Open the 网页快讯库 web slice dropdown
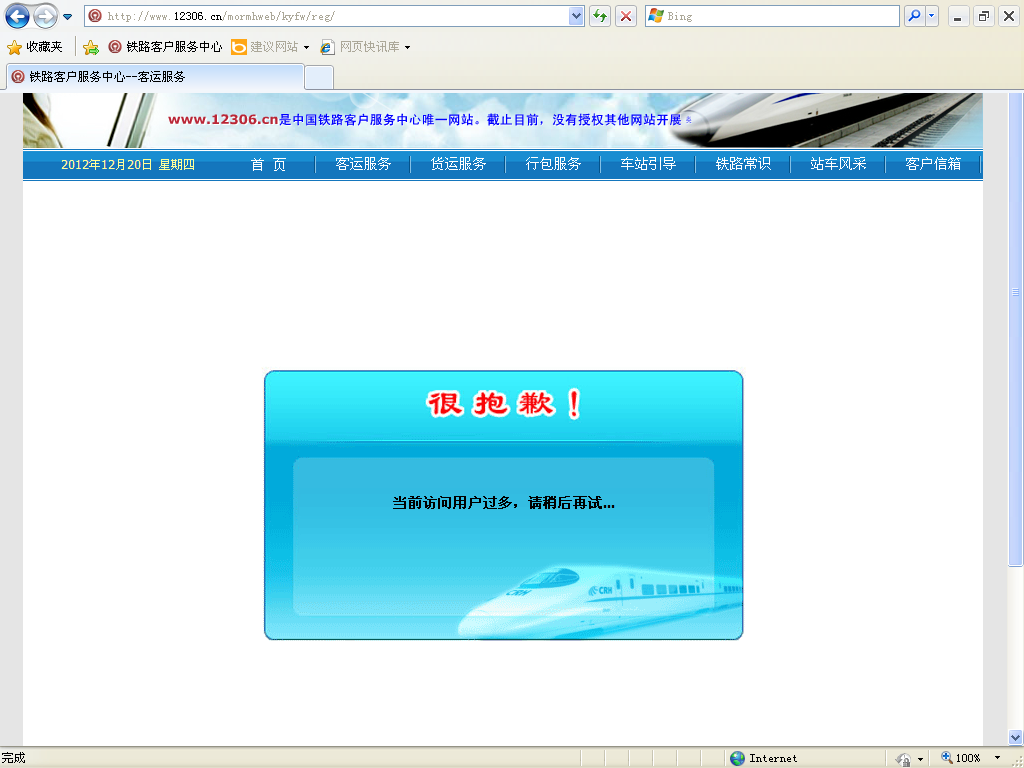Image resolution: width=1024 pixels, height=768 pixels. 366,47
